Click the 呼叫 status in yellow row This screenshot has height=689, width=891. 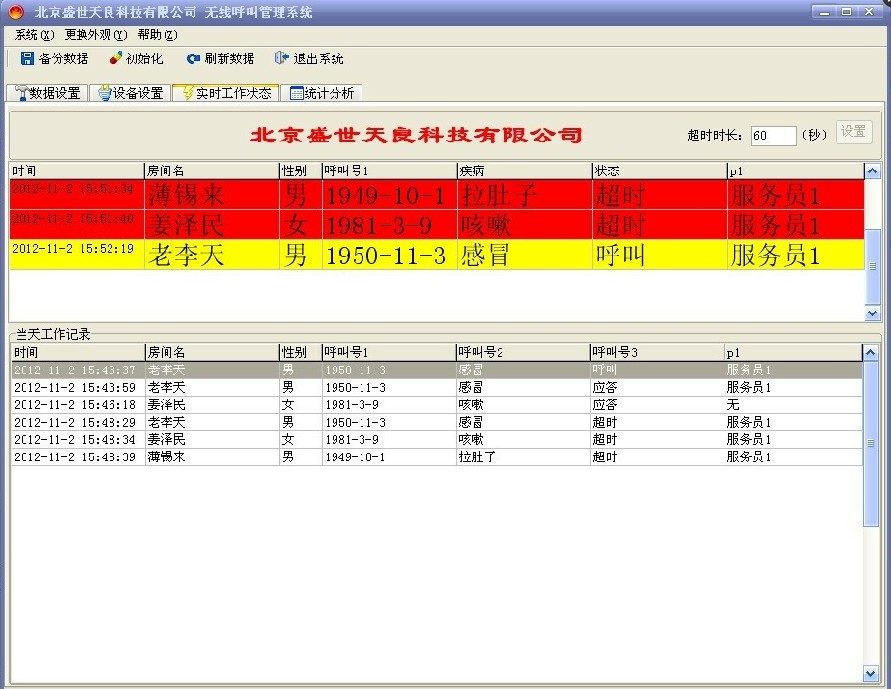[x=620, y=255]
